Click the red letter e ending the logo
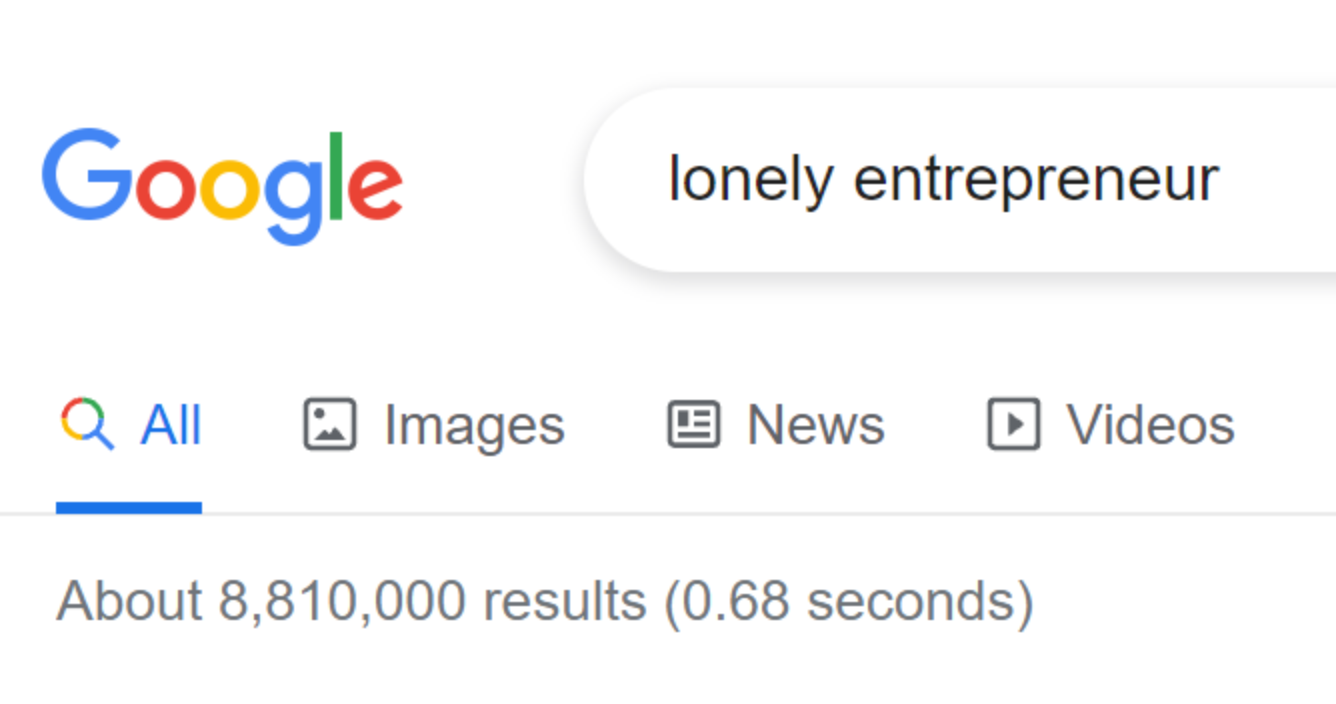 [374, 189]
